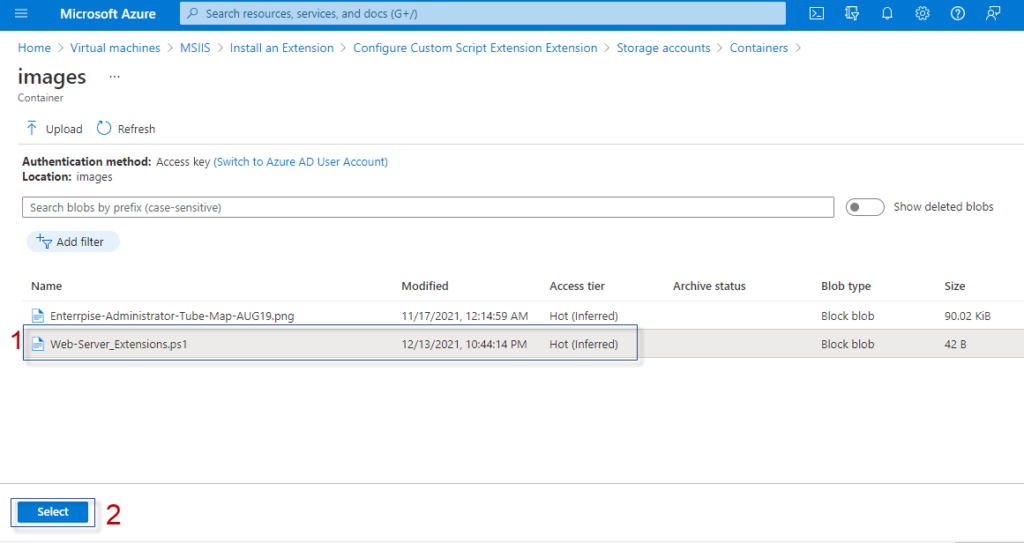The height and width of the screenshot is (543, 1024).
Task: Open portal settings gear
Action: coord(922,13)
